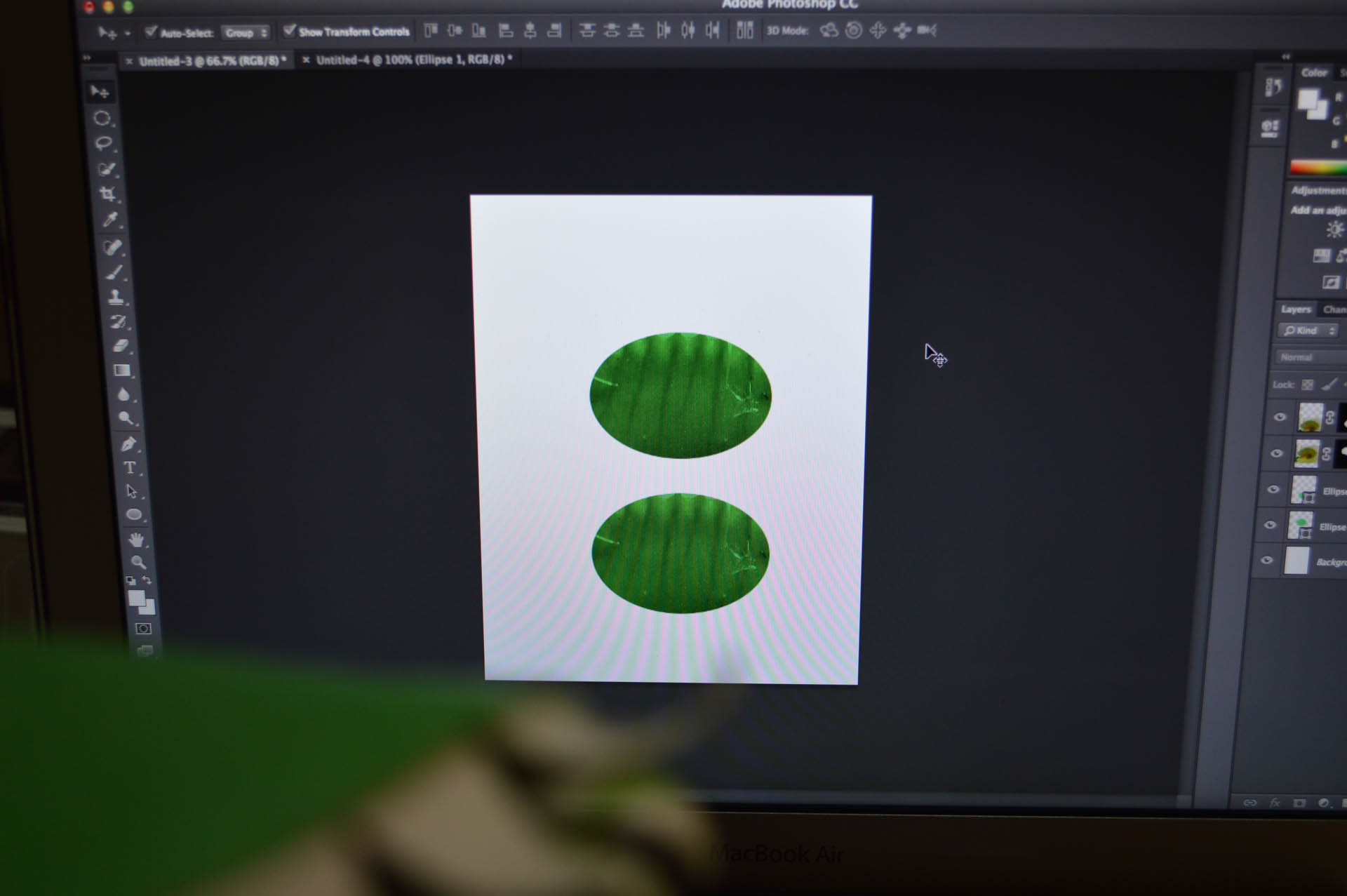Click Align Top Edges in options bar
This screenshot has height=896, width=1347.
point(431,30)
